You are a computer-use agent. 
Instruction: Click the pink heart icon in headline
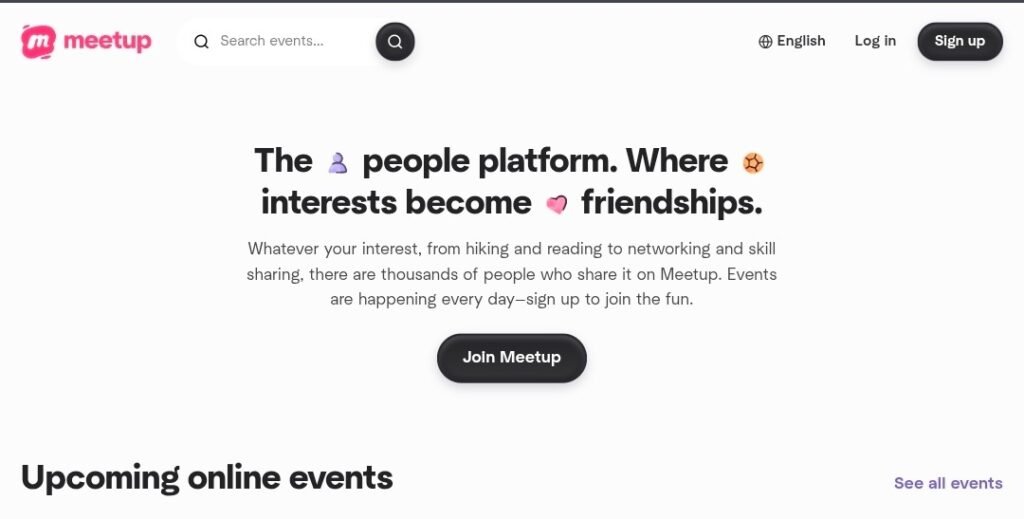tap(556, 204)
